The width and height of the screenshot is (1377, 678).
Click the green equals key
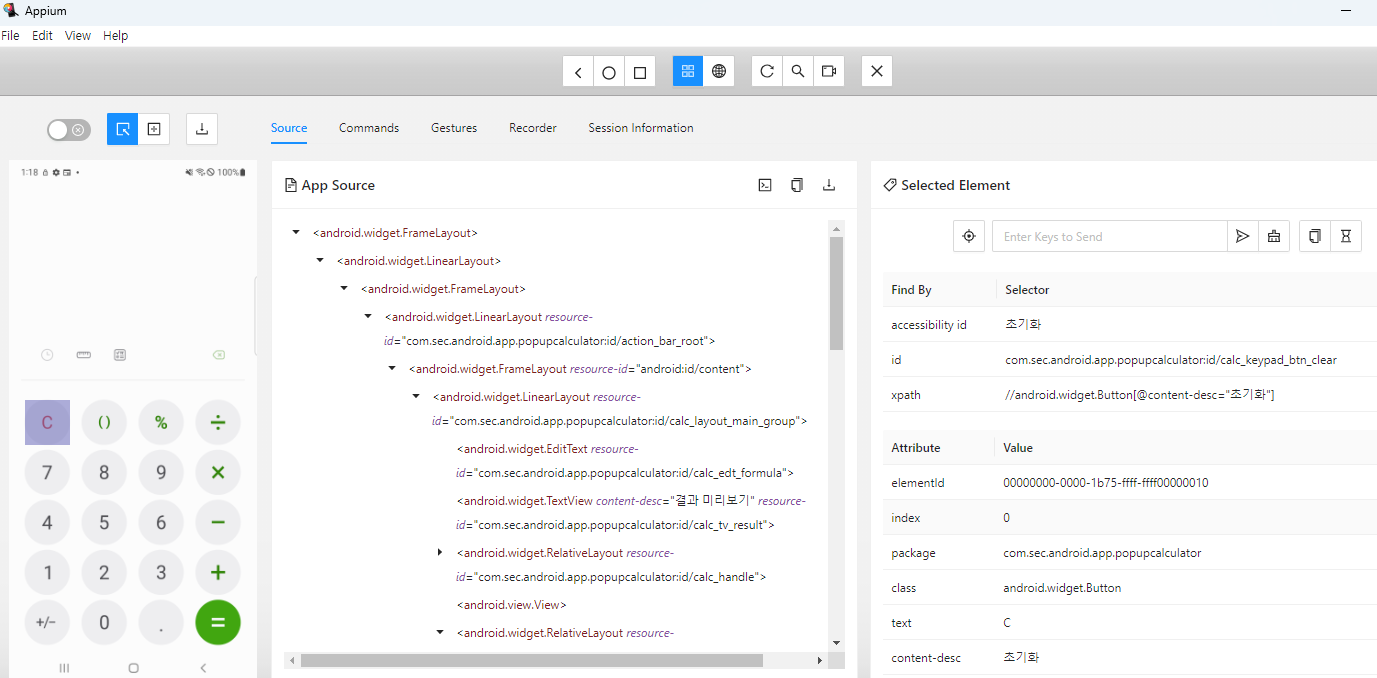click(218, 622)
